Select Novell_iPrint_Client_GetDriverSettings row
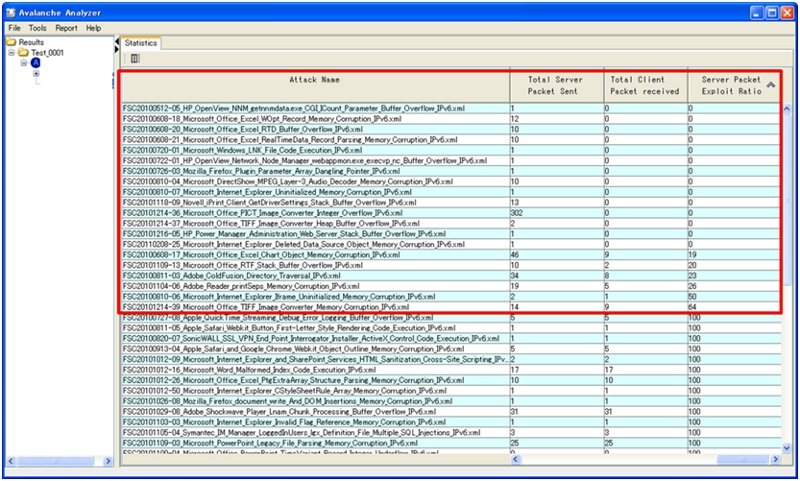 (x=451, y=202)
